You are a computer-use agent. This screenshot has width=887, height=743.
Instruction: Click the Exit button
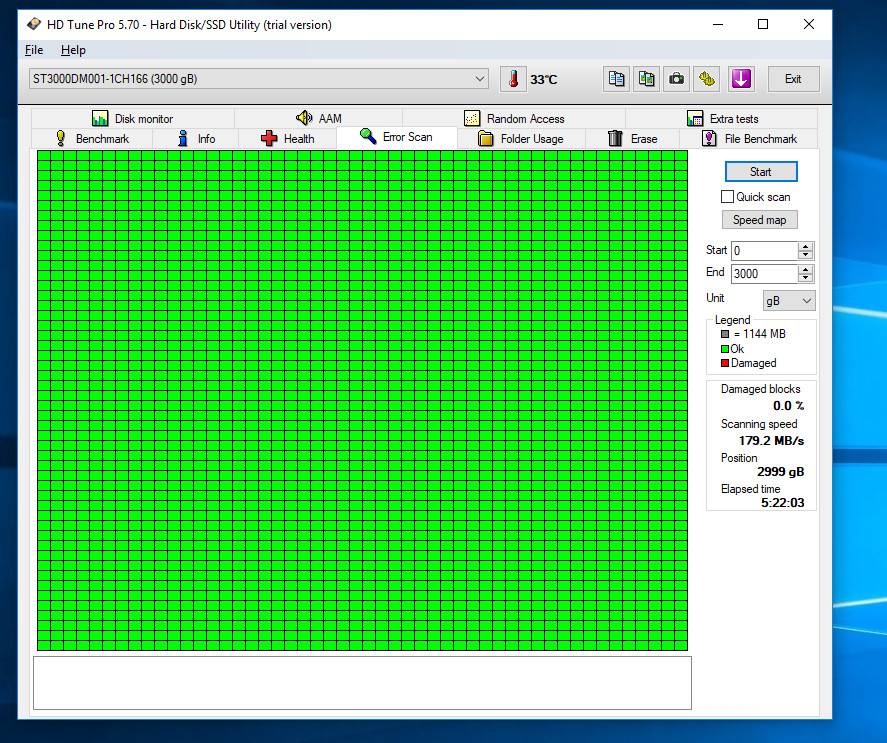pyautogui.click(x=793, y=79)
